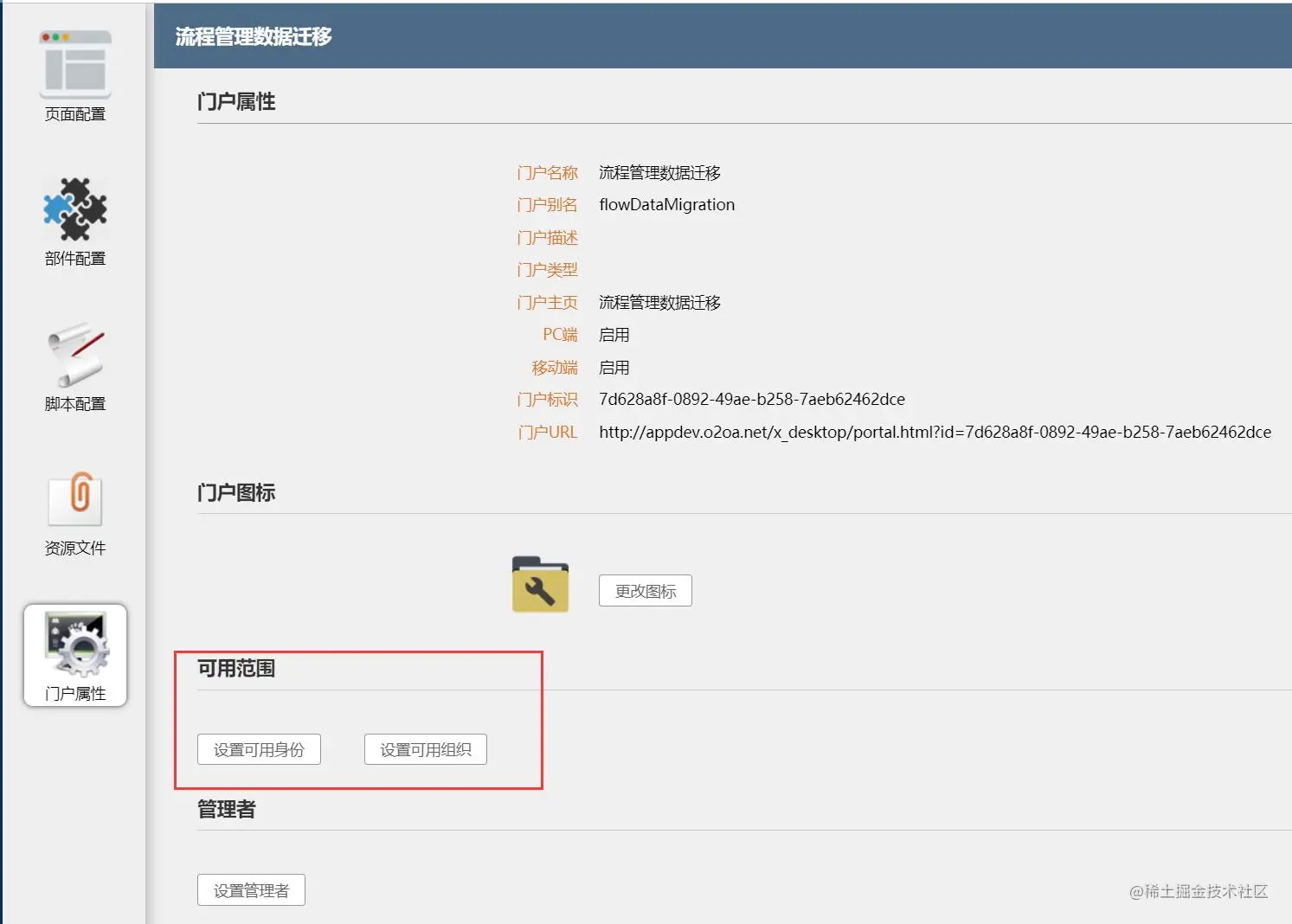Click the 门户名称 value 流程管理数据迁移
This screenshot has width=1292, height=924.
click(659, 172)
